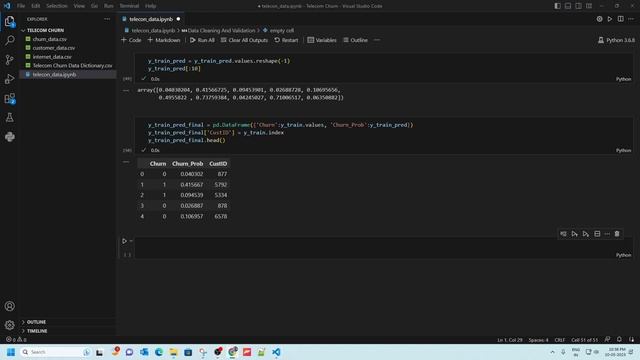Viewport: 640px width, 360px height.
Task: Split the empty cell using cell toolbar
Action: [x=597, y=234]
